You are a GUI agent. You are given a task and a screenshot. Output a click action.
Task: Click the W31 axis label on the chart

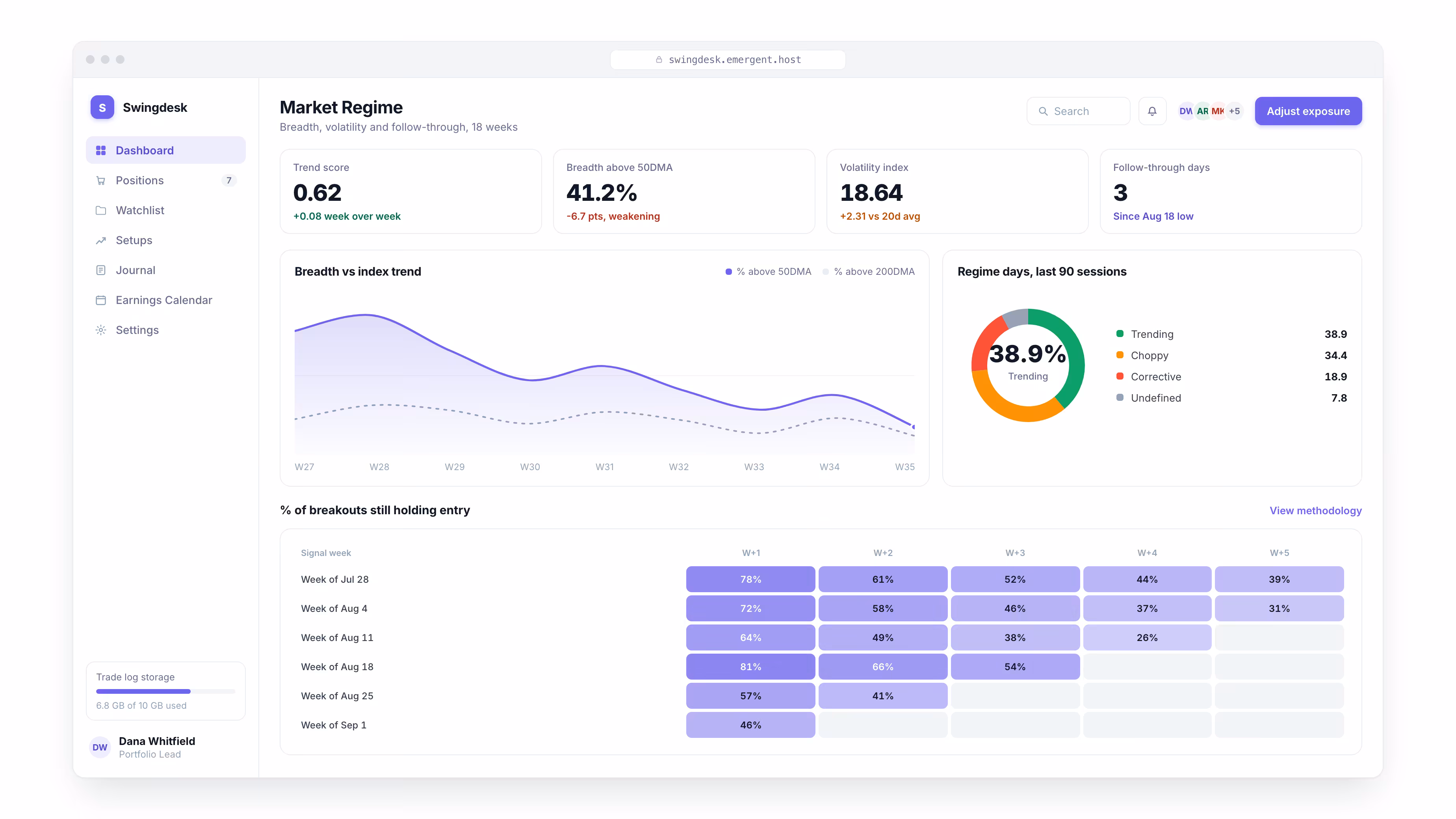(604, 467)
